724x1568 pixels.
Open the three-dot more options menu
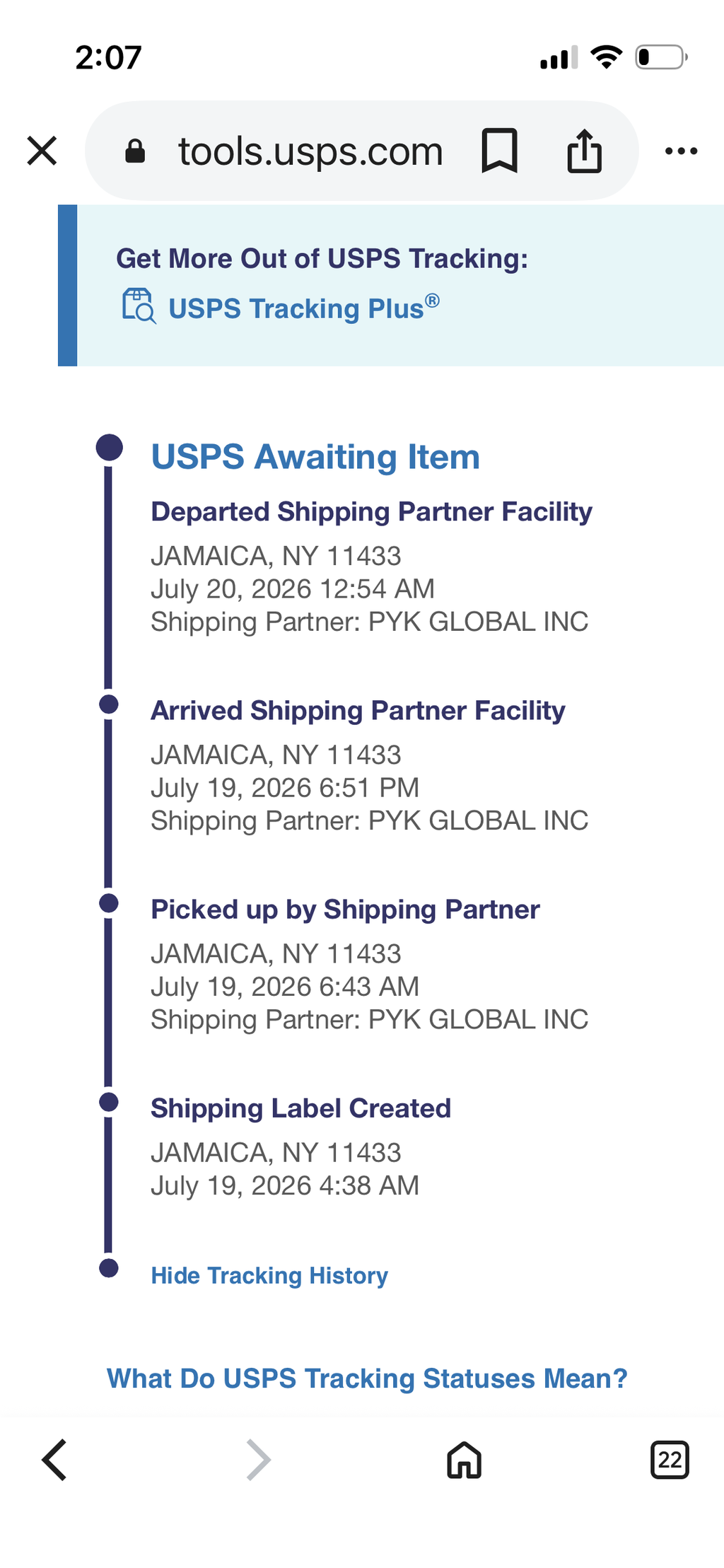click(681, 151)
